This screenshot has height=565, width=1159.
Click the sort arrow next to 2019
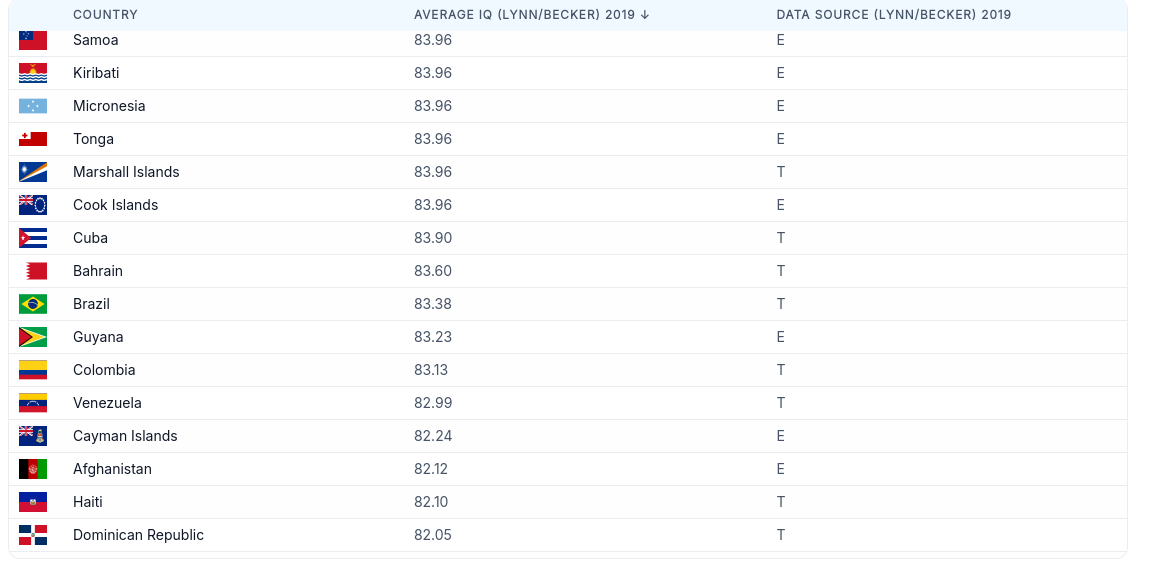pyautogui.click(x=645, y=15)
